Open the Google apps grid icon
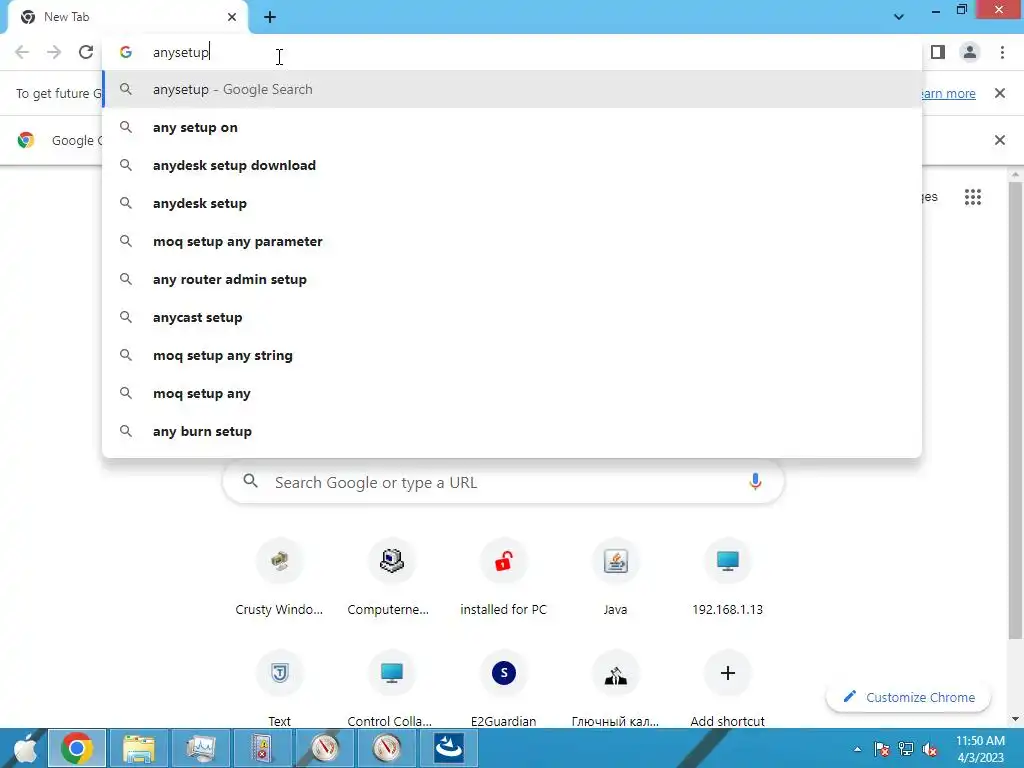This screenshot has width=1024, height=768. (972, 197)
